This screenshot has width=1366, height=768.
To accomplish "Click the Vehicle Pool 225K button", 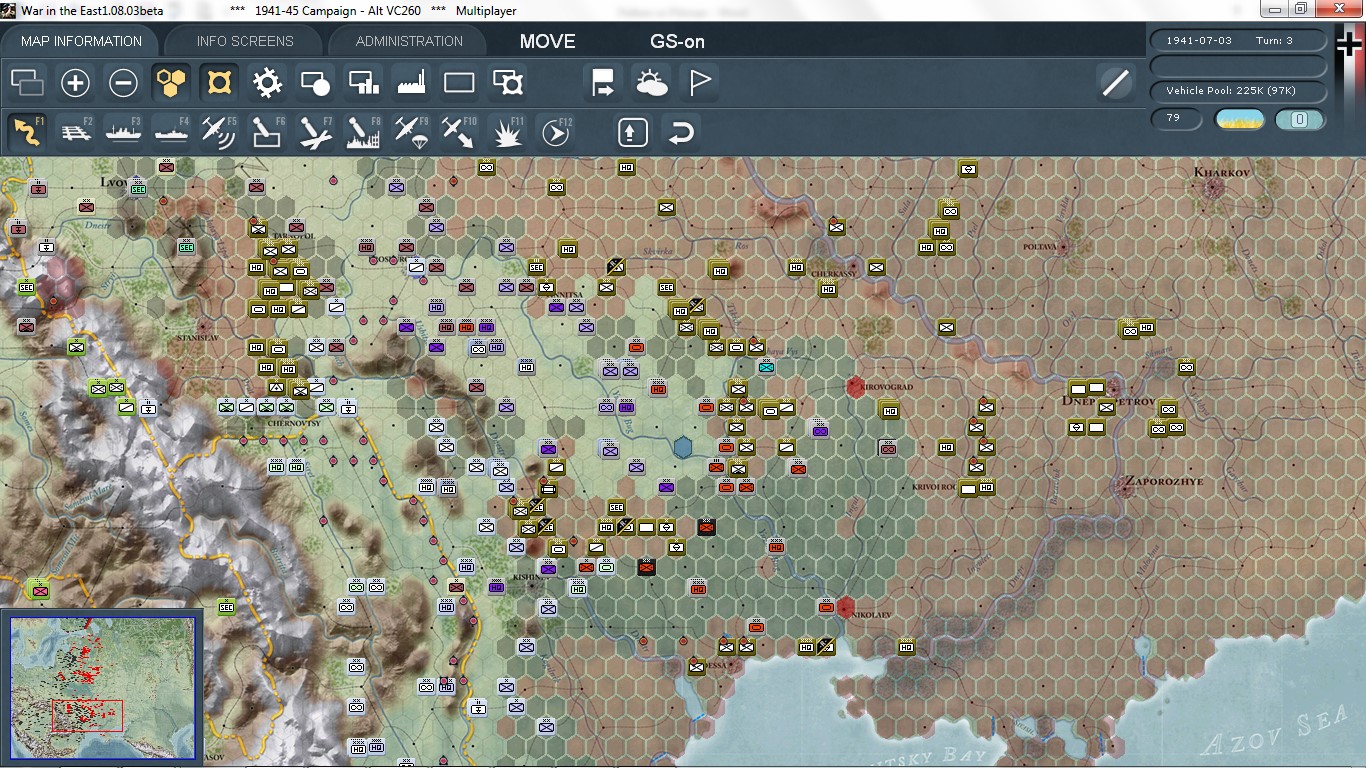I will [1238, 91].
